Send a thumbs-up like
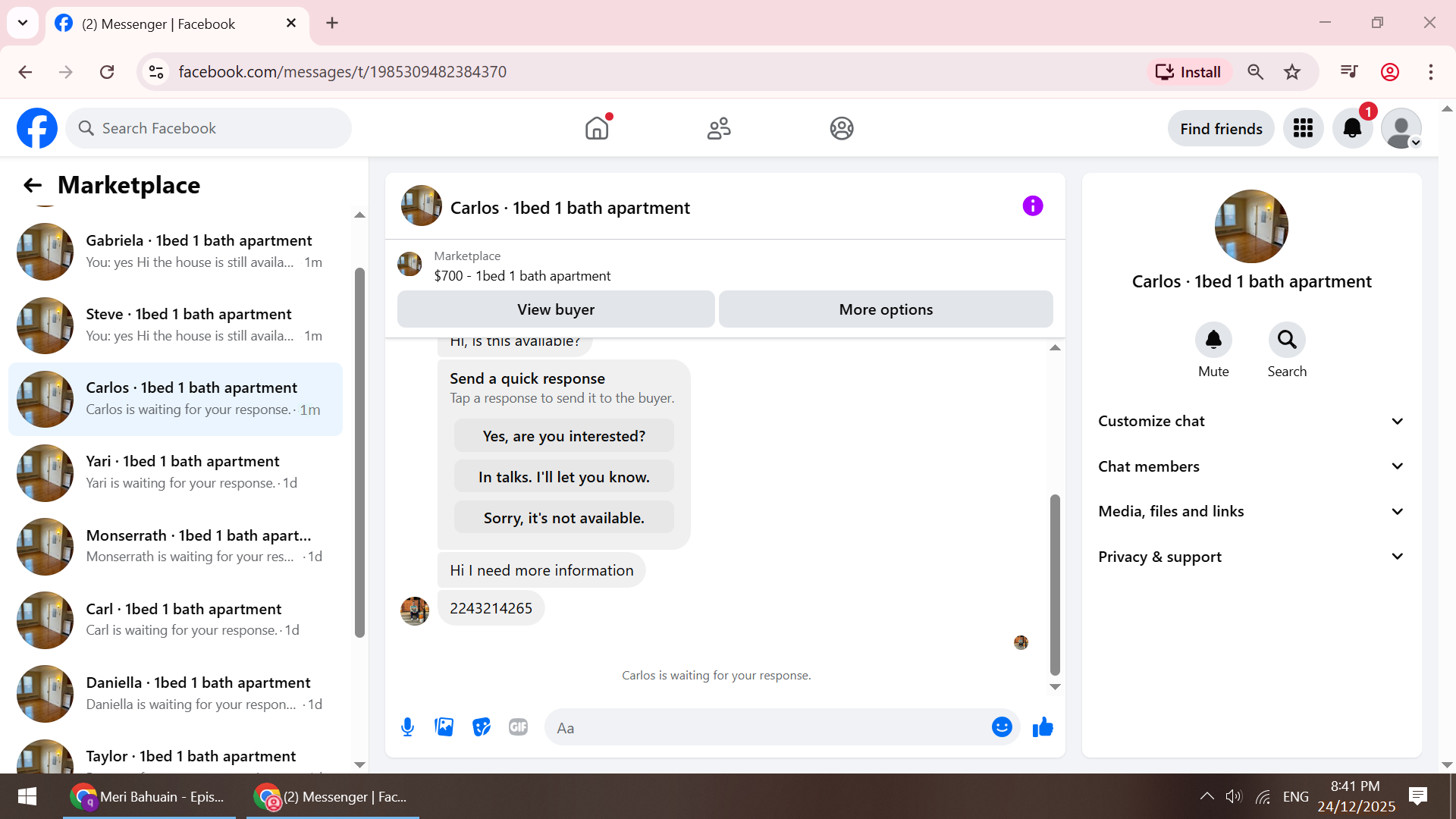 coord(1043,727)
